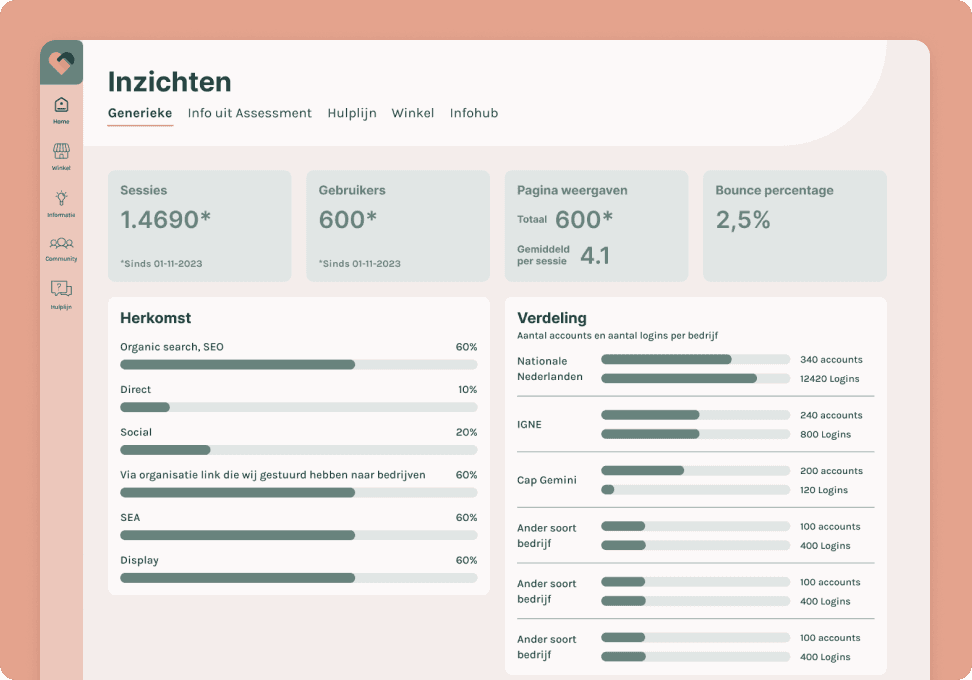Click the heart logo at sidebar top

coord(60,62)
